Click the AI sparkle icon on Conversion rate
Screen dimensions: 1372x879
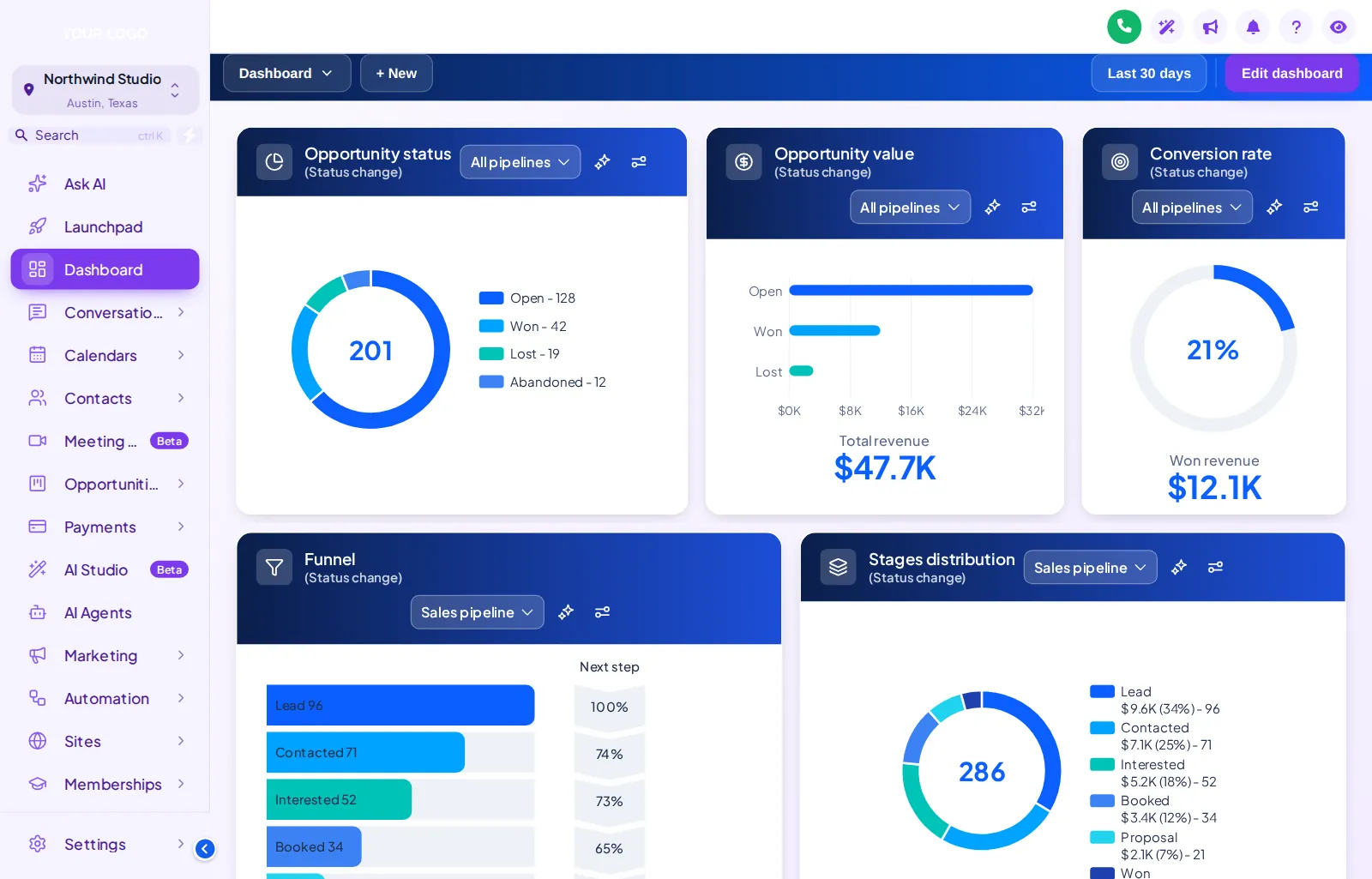1274,207
